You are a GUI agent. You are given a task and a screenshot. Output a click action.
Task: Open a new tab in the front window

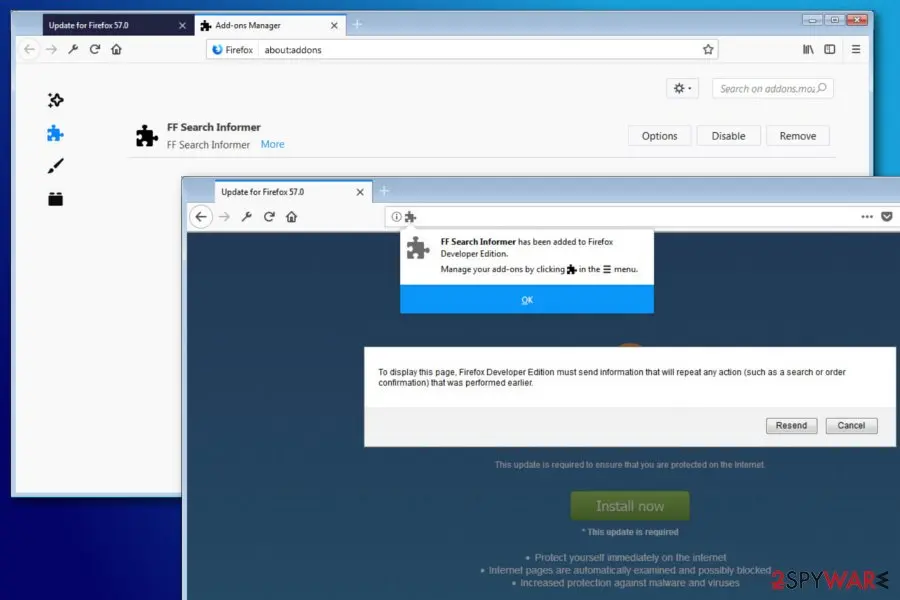[384, 191]
